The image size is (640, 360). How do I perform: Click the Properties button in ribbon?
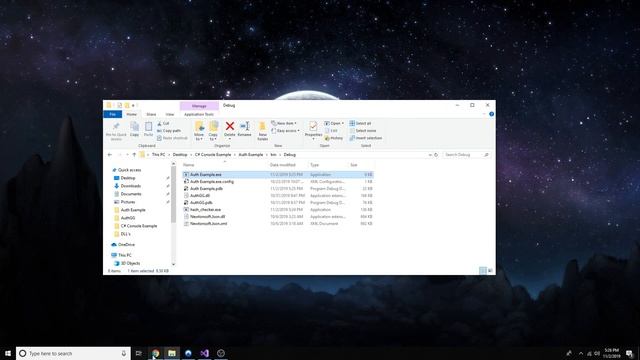[x=313, y=130]
